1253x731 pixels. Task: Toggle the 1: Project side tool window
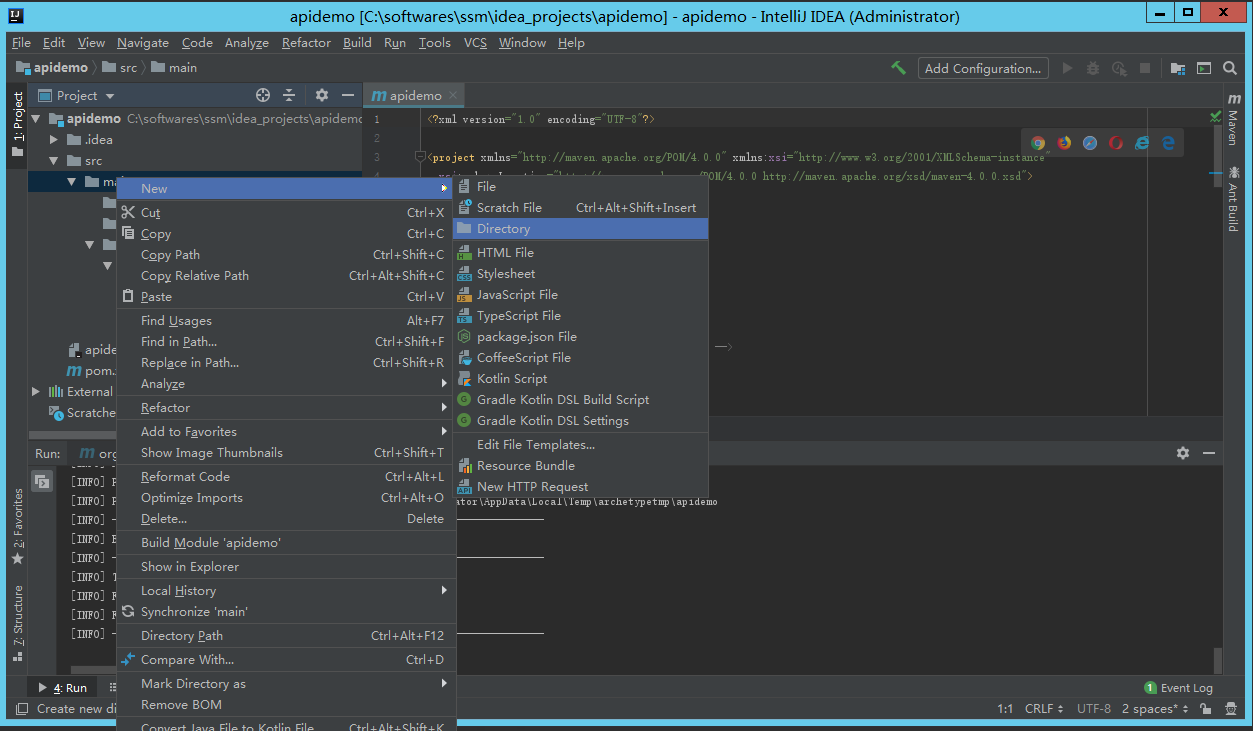[17, 124]
